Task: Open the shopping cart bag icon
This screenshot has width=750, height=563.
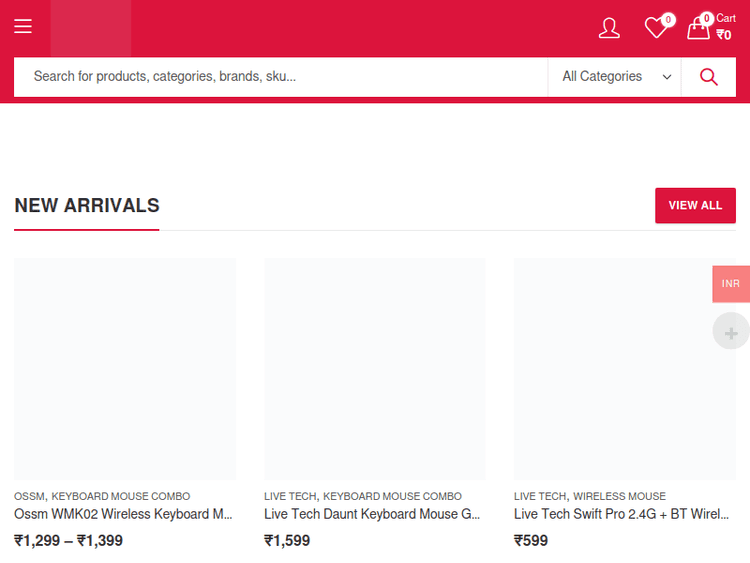Action: (698, 28)
